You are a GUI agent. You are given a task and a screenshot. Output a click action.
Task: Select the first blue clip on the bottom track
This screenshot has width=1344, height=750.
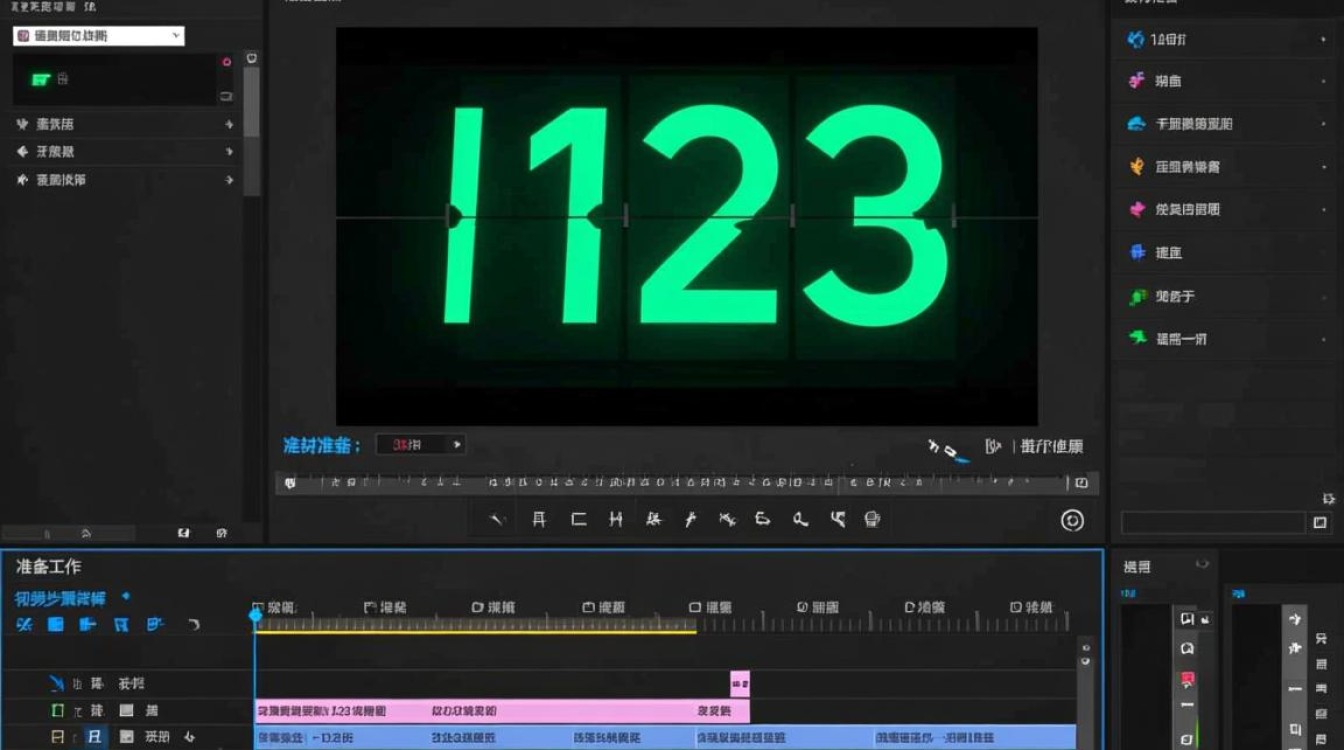pos(343,738)
